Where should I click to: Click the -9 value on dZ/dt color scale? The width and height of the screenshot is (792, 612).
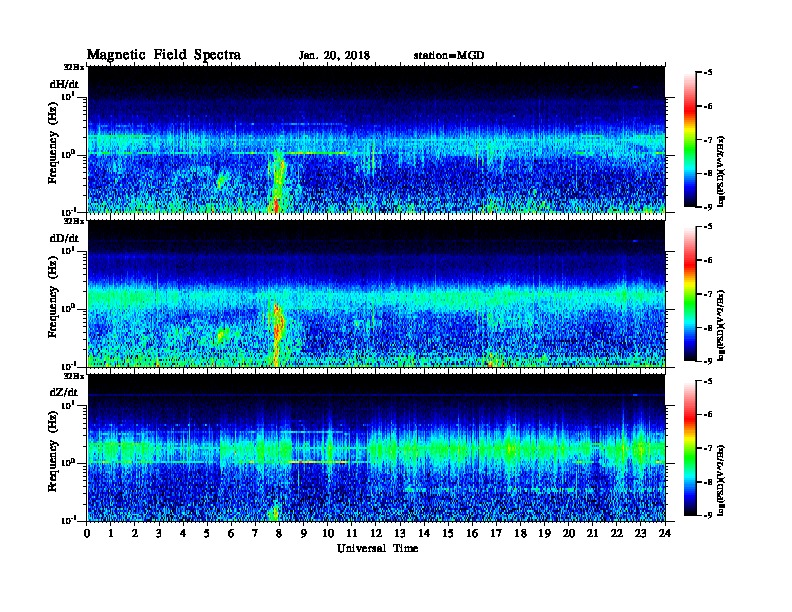(x=708, y=515)
